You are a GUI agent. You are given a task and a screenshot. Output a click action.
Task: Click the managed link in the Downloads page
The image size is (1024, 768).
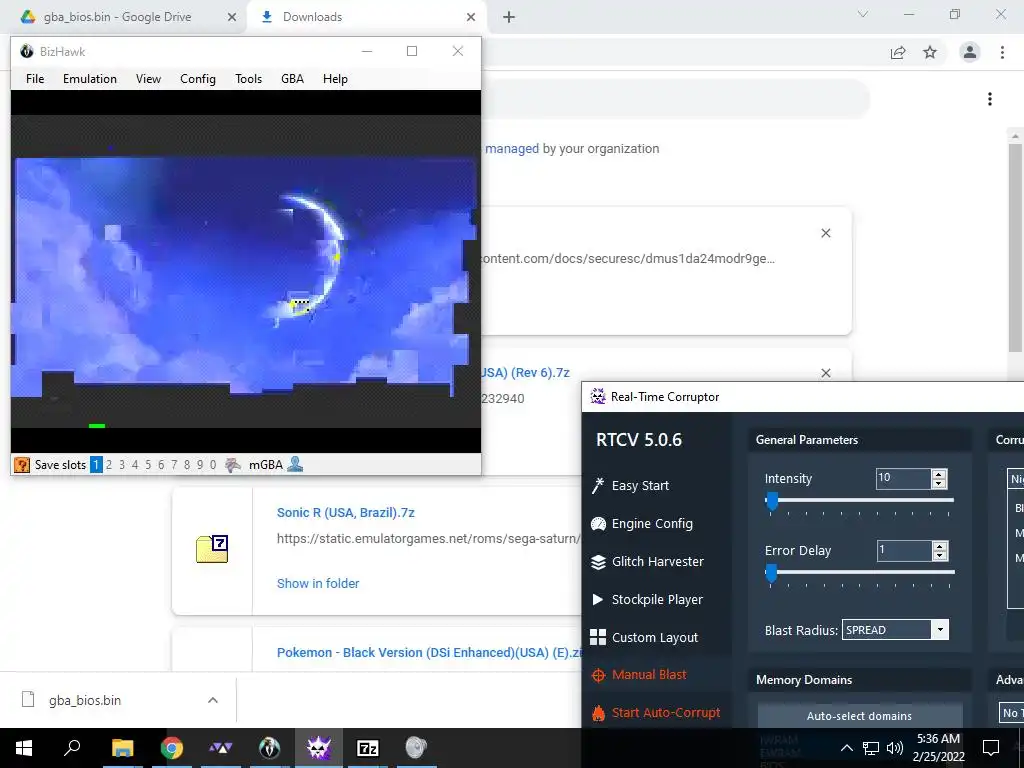point(512,149)
